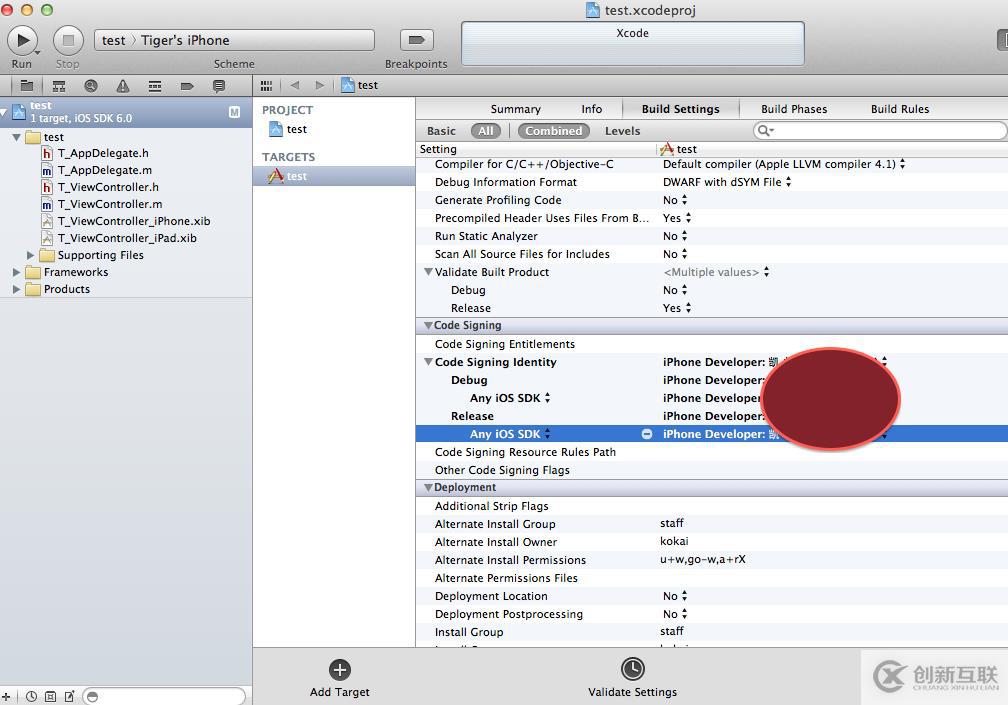Remove setting value with minus icon on selected row
This screenshot has width=1008, height=705.
pos(647,434)
